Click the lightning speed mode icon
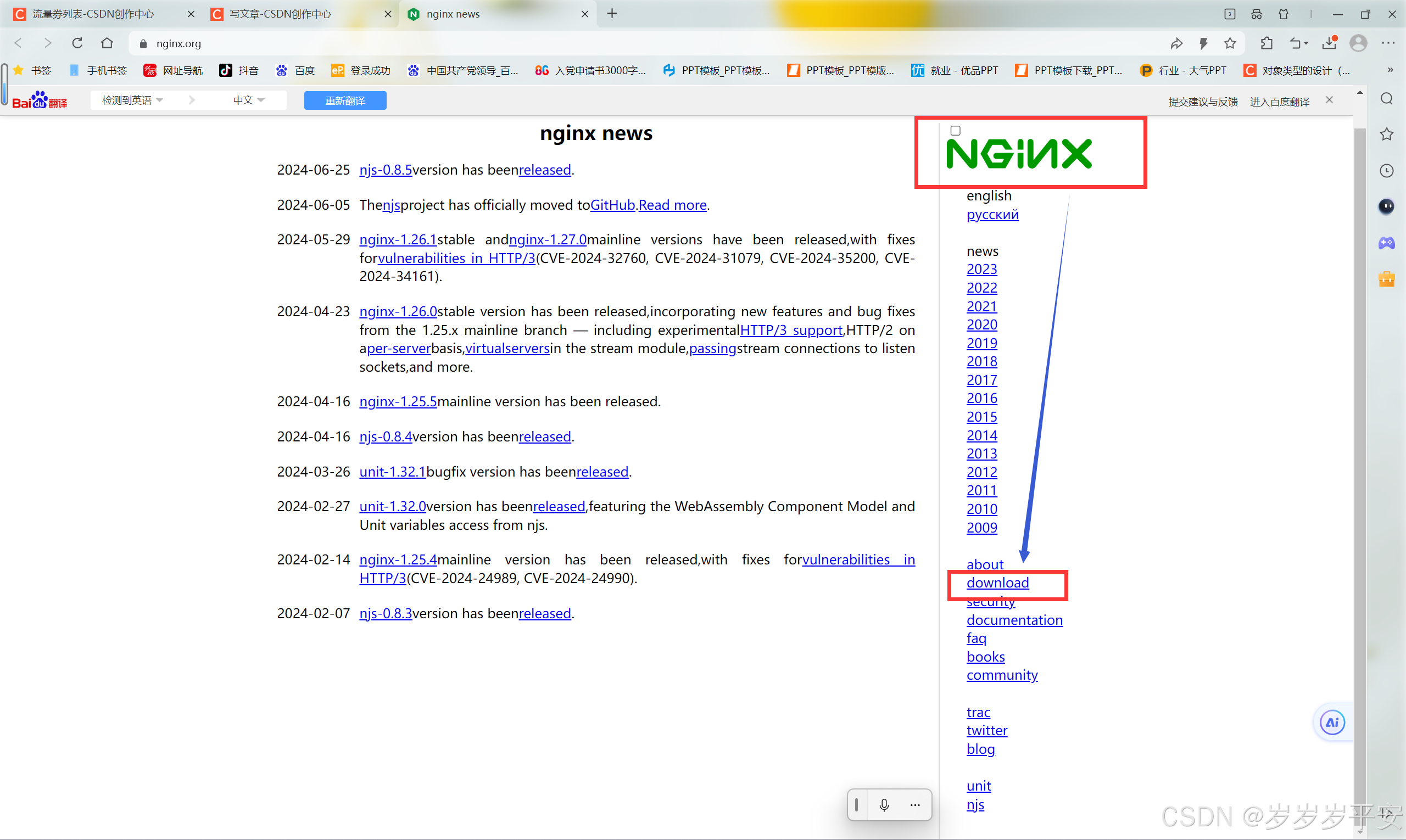The image size is (1406, 840). coord(1203,43)
